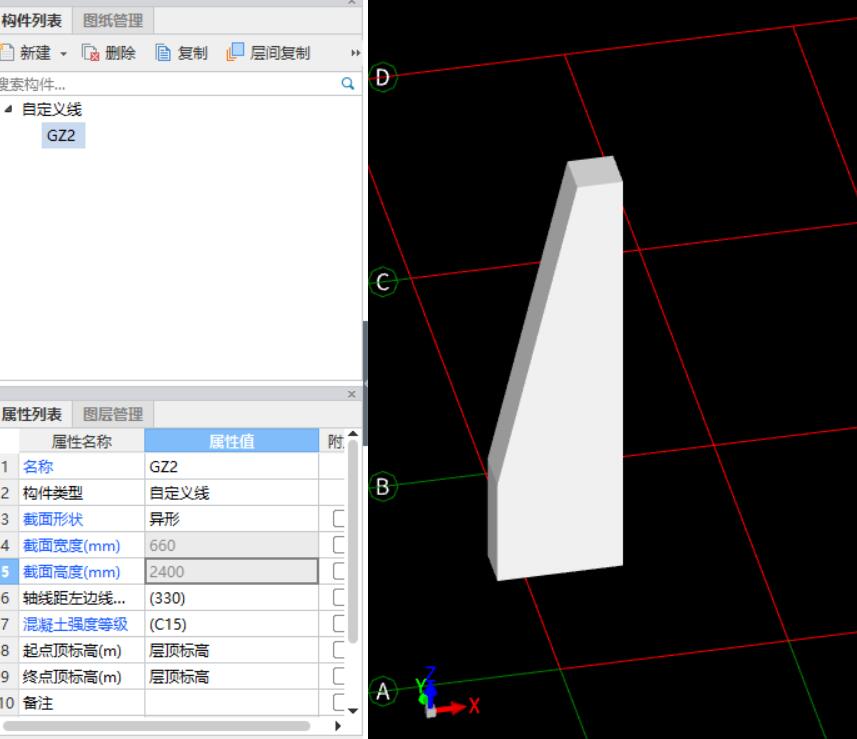The image size is (857, 739).
Task: Click the 混凝土强度等级 value (C15)
Action: click(231, 624)
